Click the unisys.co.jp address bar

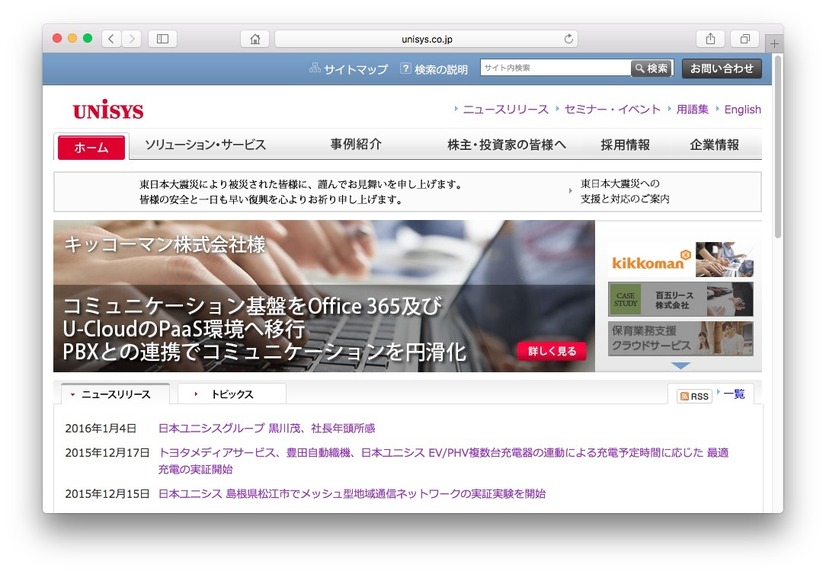pyautogui.click(x=426, y=38)
